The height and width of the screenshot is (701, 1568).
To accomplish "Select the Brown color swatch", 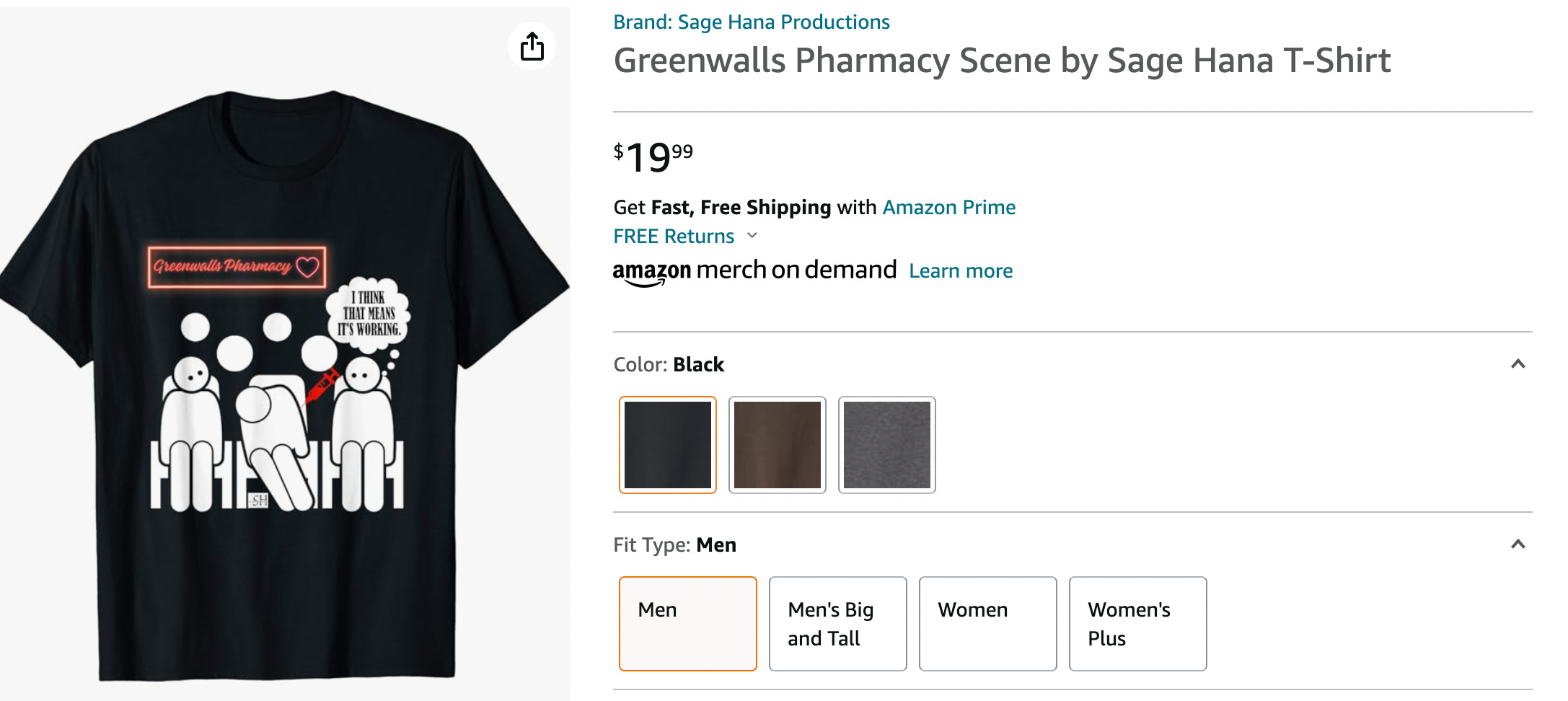I will (x=777, y=445).
